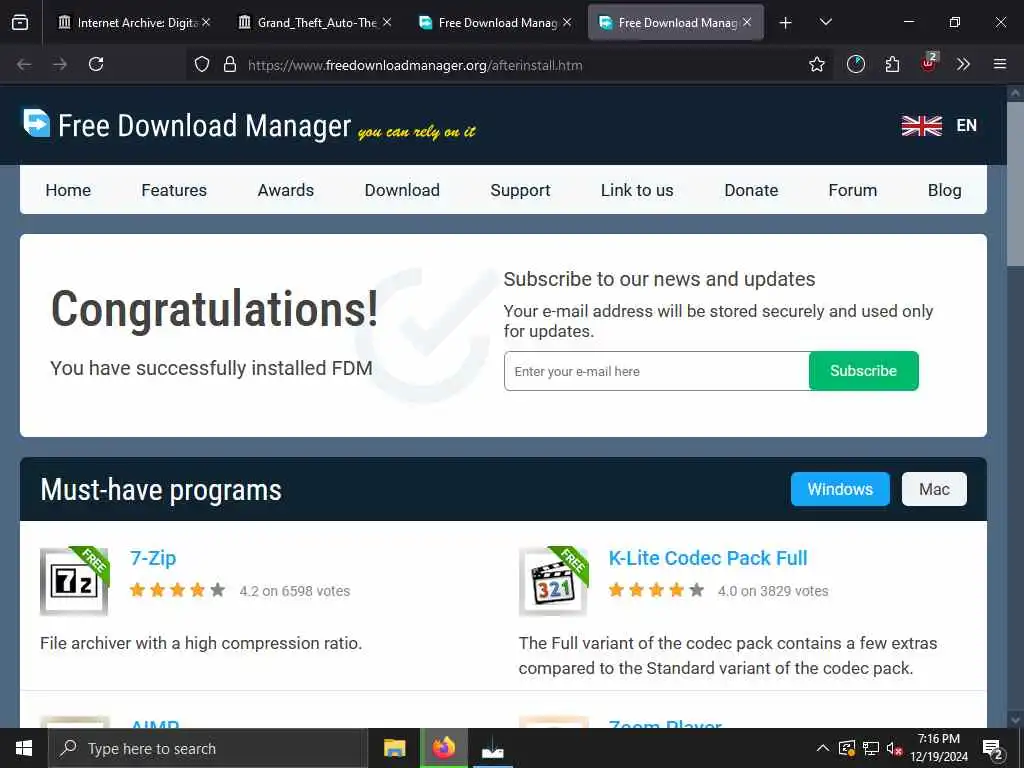Viewport: 1024px width, 768px height.
Task: Click the padlock site security icon
Action: (230, 64)
